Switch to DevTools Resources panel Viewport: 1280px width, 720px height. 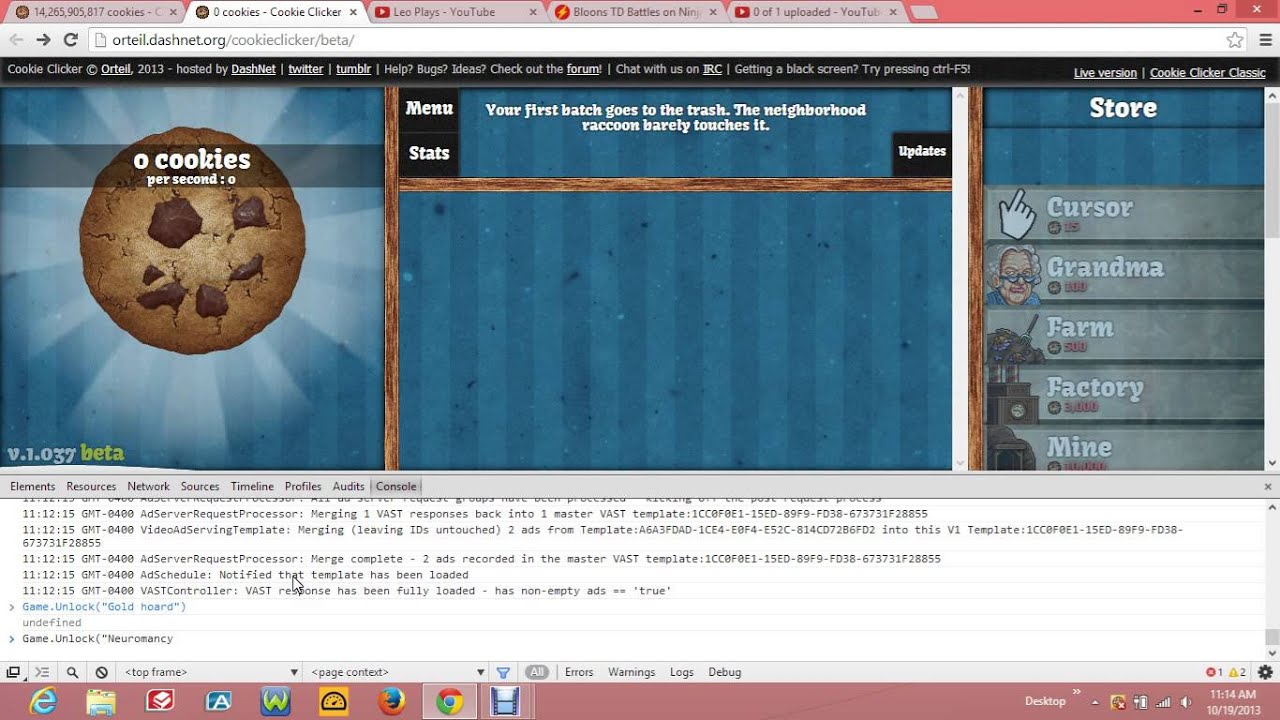pyautogui.click(x=91, y=487)
